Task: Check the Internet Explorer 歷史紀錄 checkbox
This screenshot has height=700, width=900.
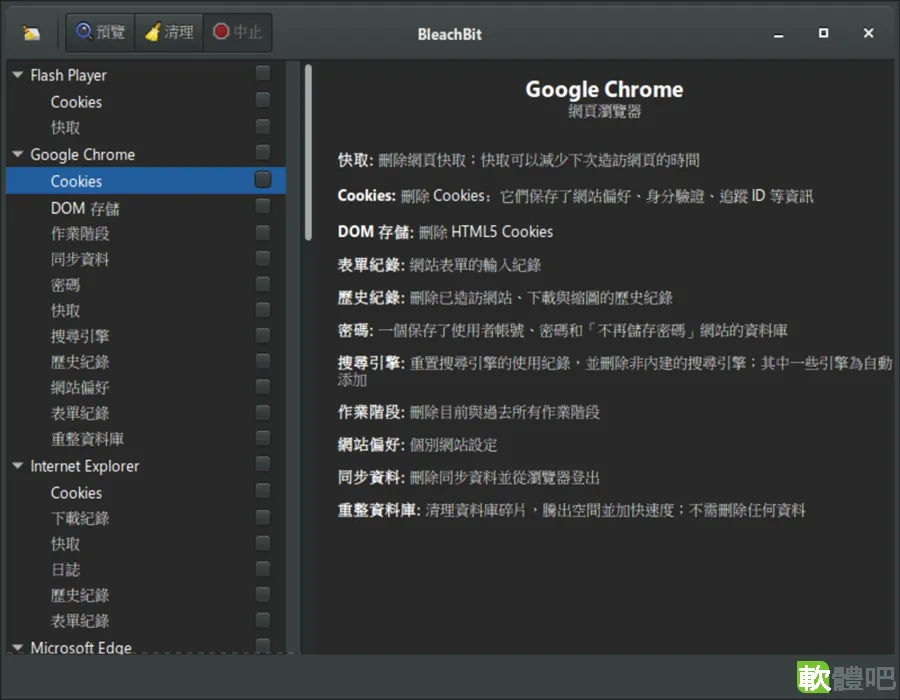Action: pos(262,594)
